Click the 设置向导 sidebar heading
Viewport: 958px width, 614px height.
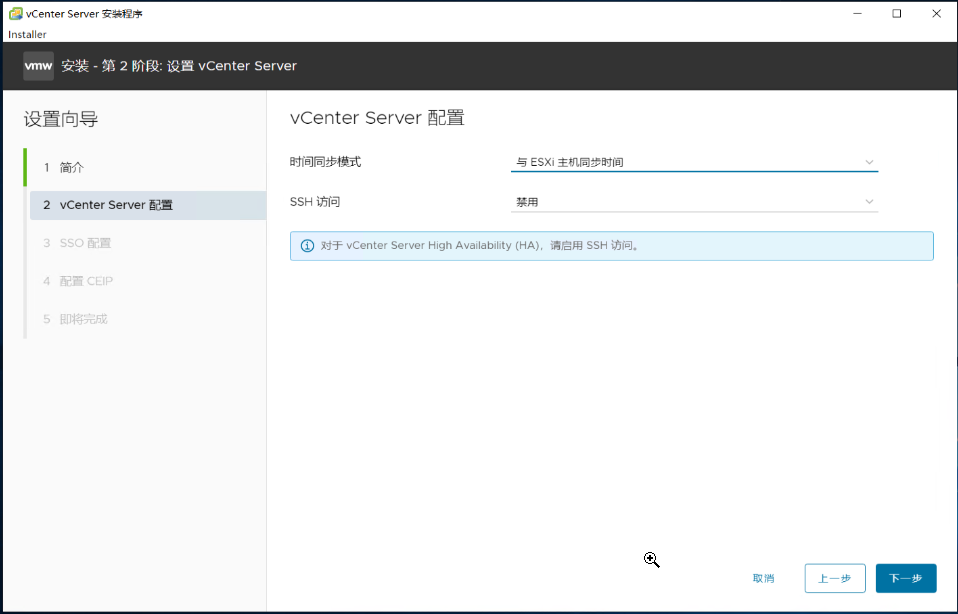[61, 119]
